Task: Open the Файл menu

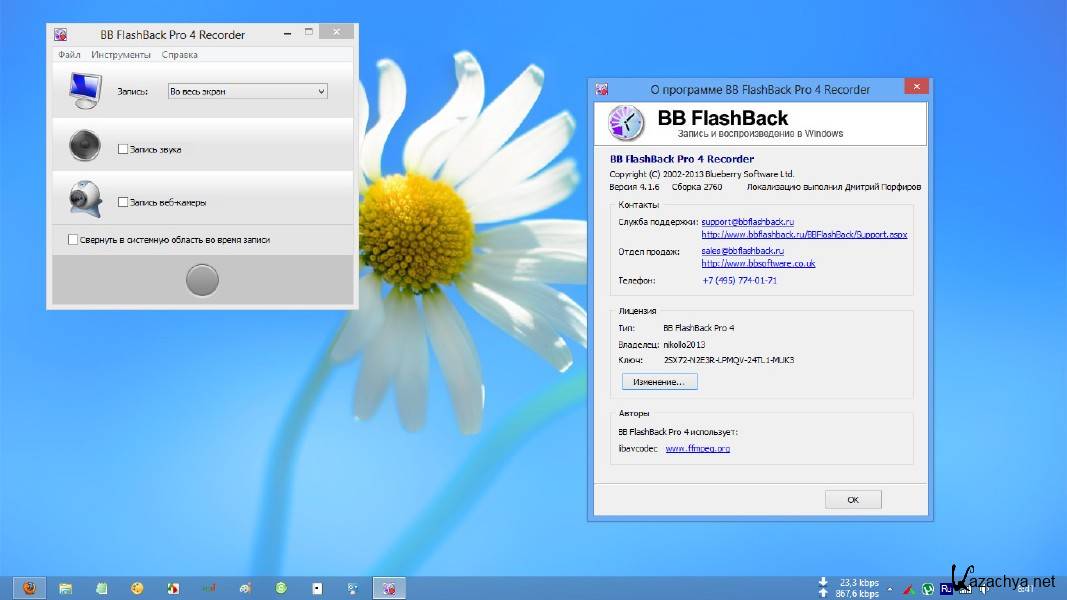Action: coord(69,55)
